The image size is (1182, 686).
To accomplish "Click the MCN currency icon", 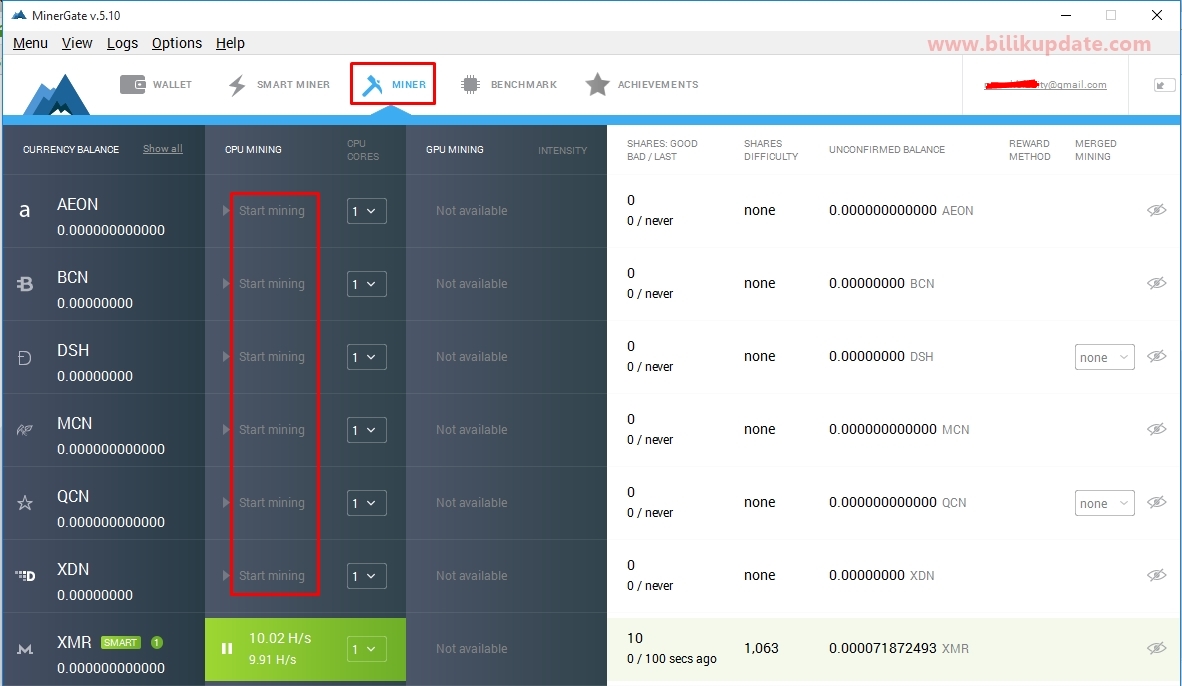I will (25, 428).
